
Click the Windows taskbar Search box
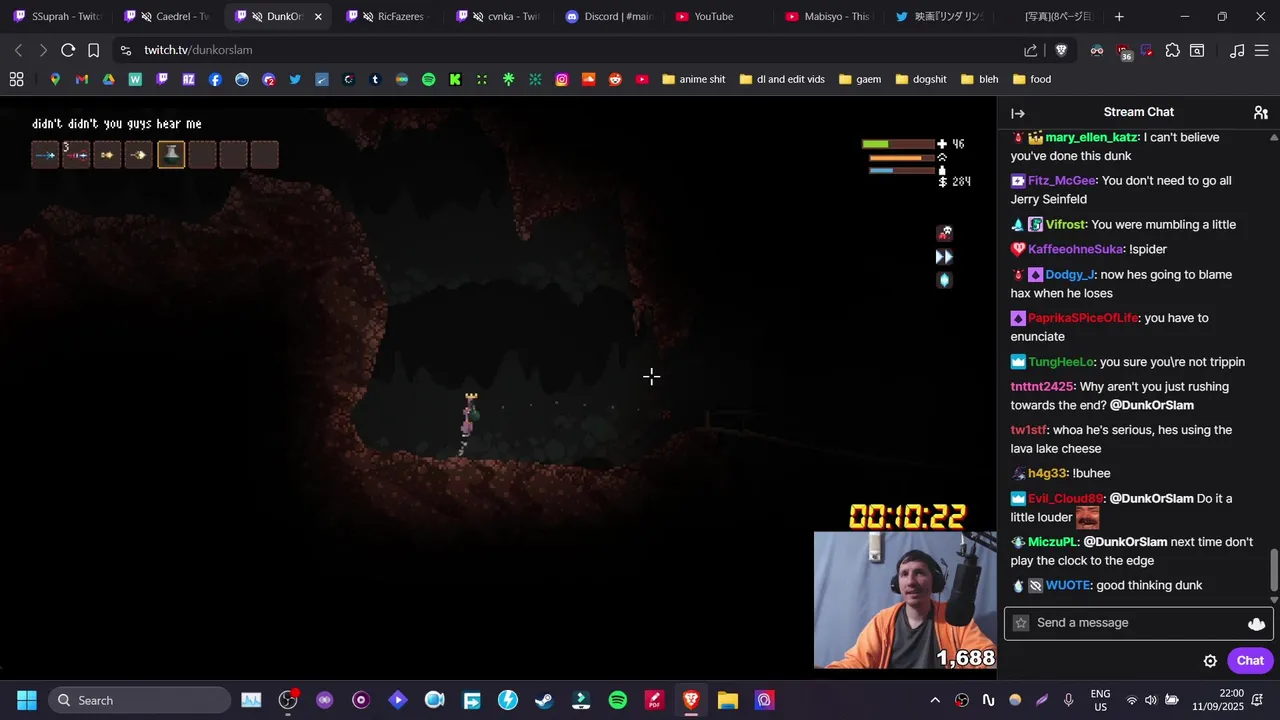tap(139, 700)
